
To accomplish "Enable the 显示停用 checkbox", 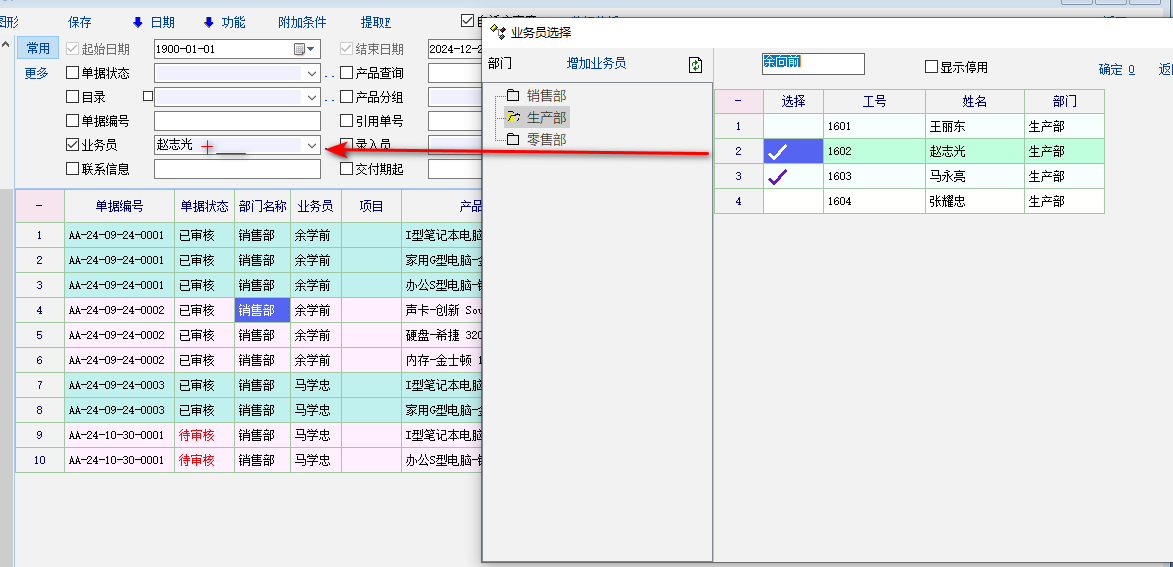I will (931, 67).
